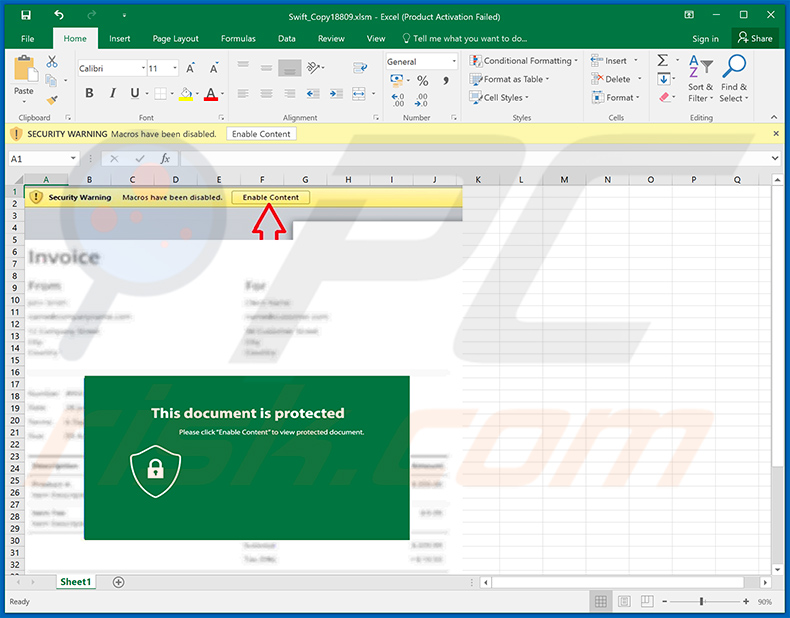Increase font size with large A icon
Screen dimensions: 790x618
point(190,68)
